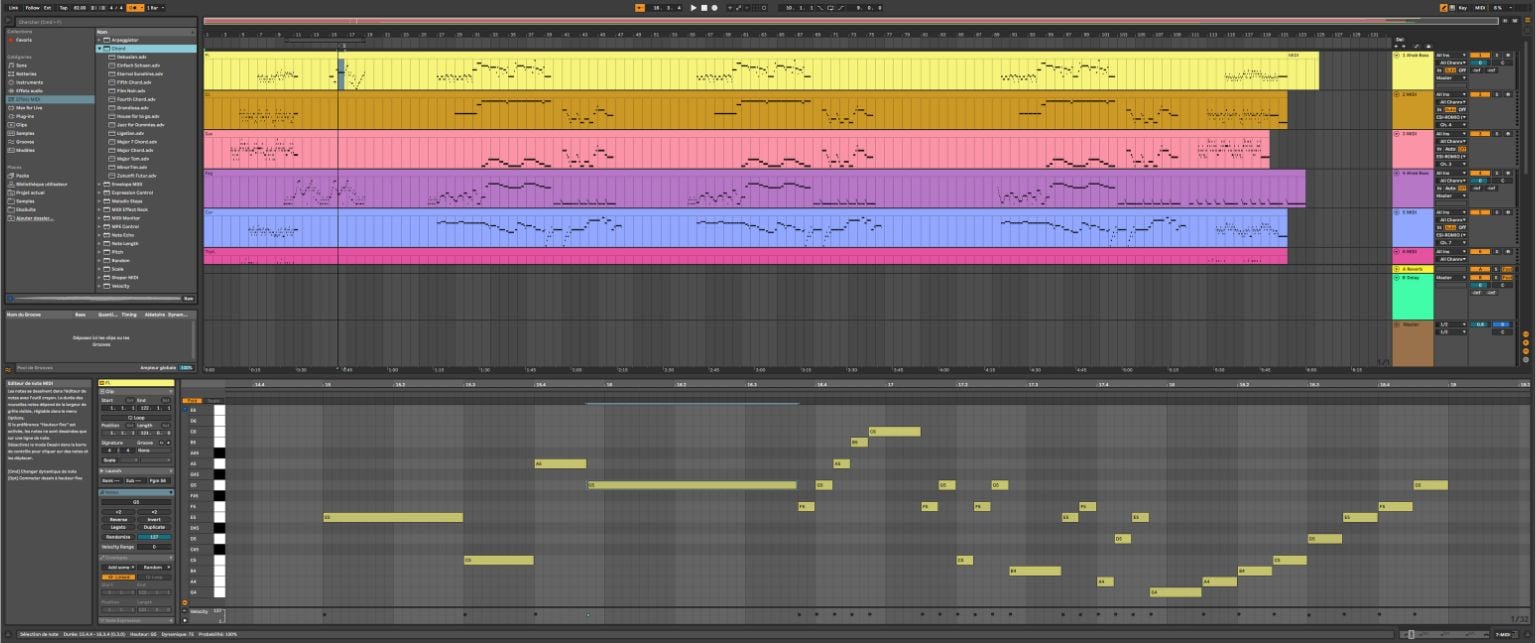1536x643 pixels.
Task: Select the long G5 note in editor
Action: pos(692,485)
